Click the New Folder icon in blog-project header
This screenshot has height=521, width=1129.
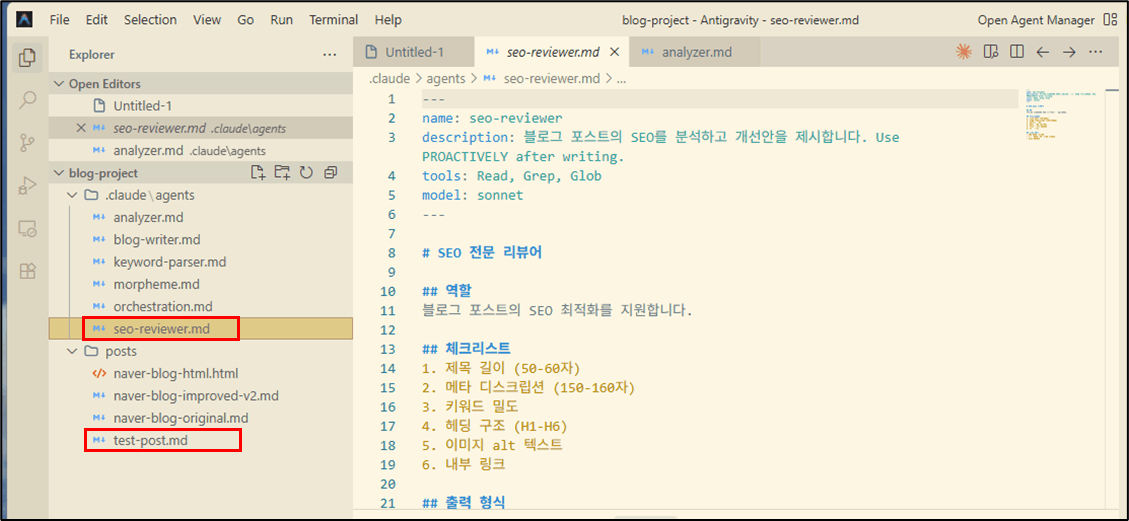[283, 173]
